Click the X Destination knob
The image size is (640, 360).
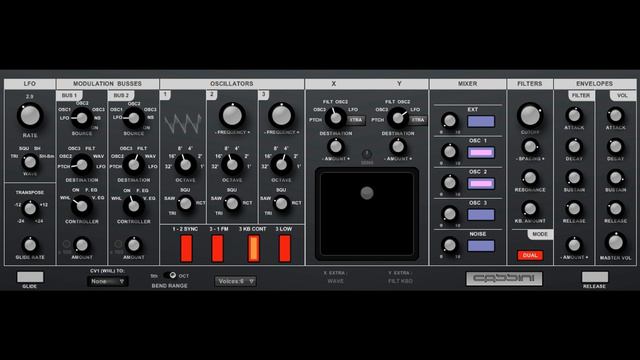point(336,118)
